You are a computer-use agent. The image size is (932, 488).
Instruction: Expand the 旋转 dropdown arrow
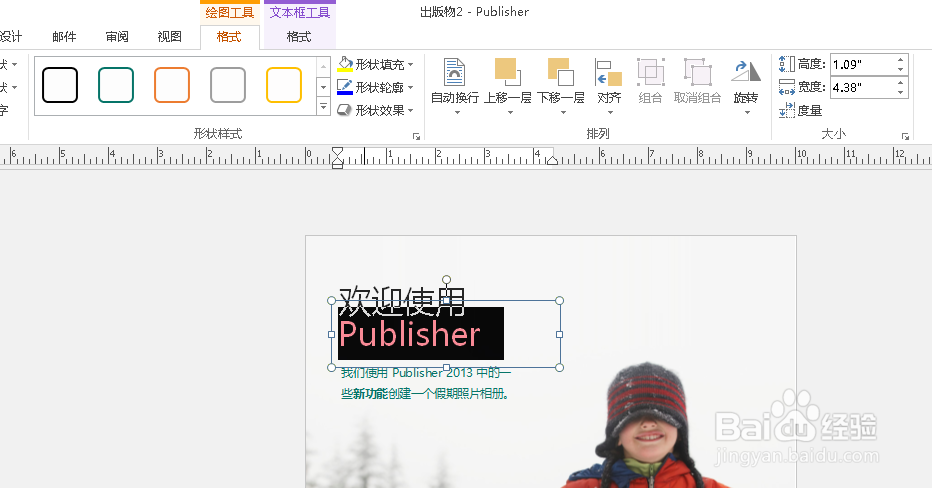(747, 112)
